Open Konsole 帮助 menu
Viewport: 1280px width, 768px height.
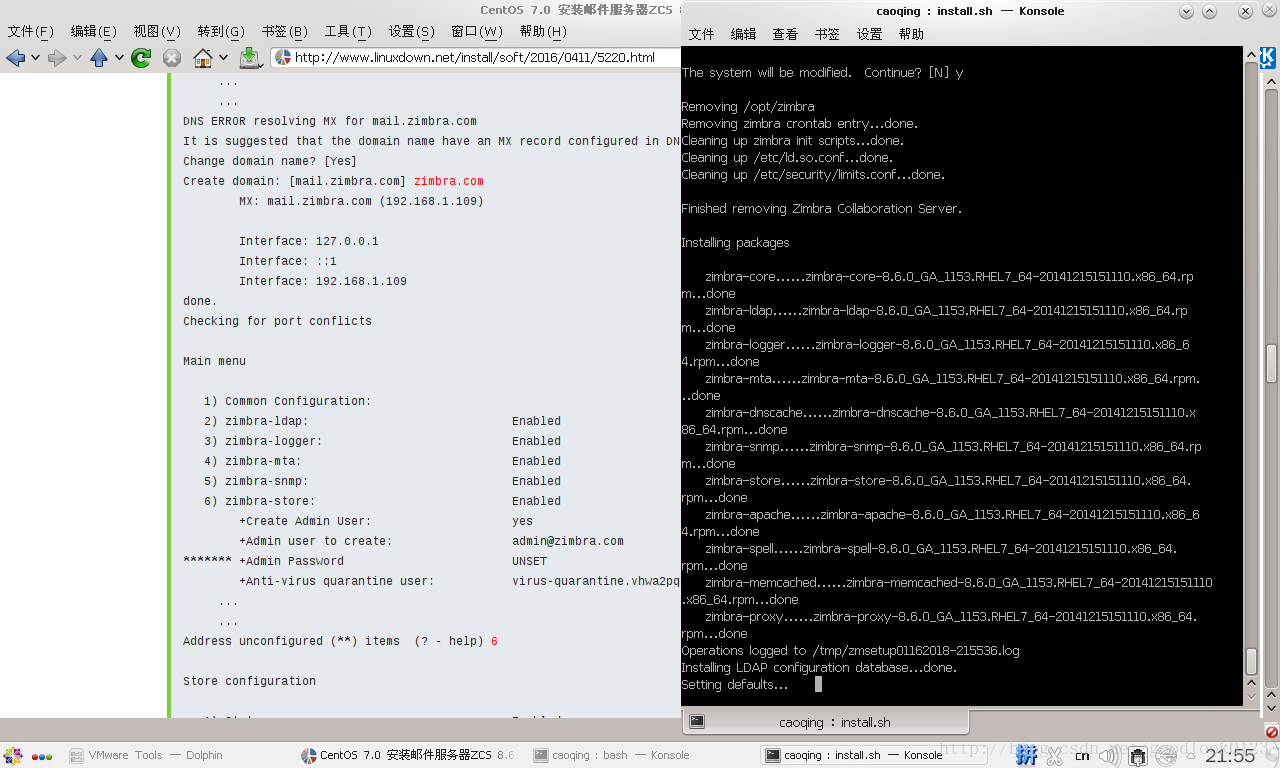coord(911,34)
